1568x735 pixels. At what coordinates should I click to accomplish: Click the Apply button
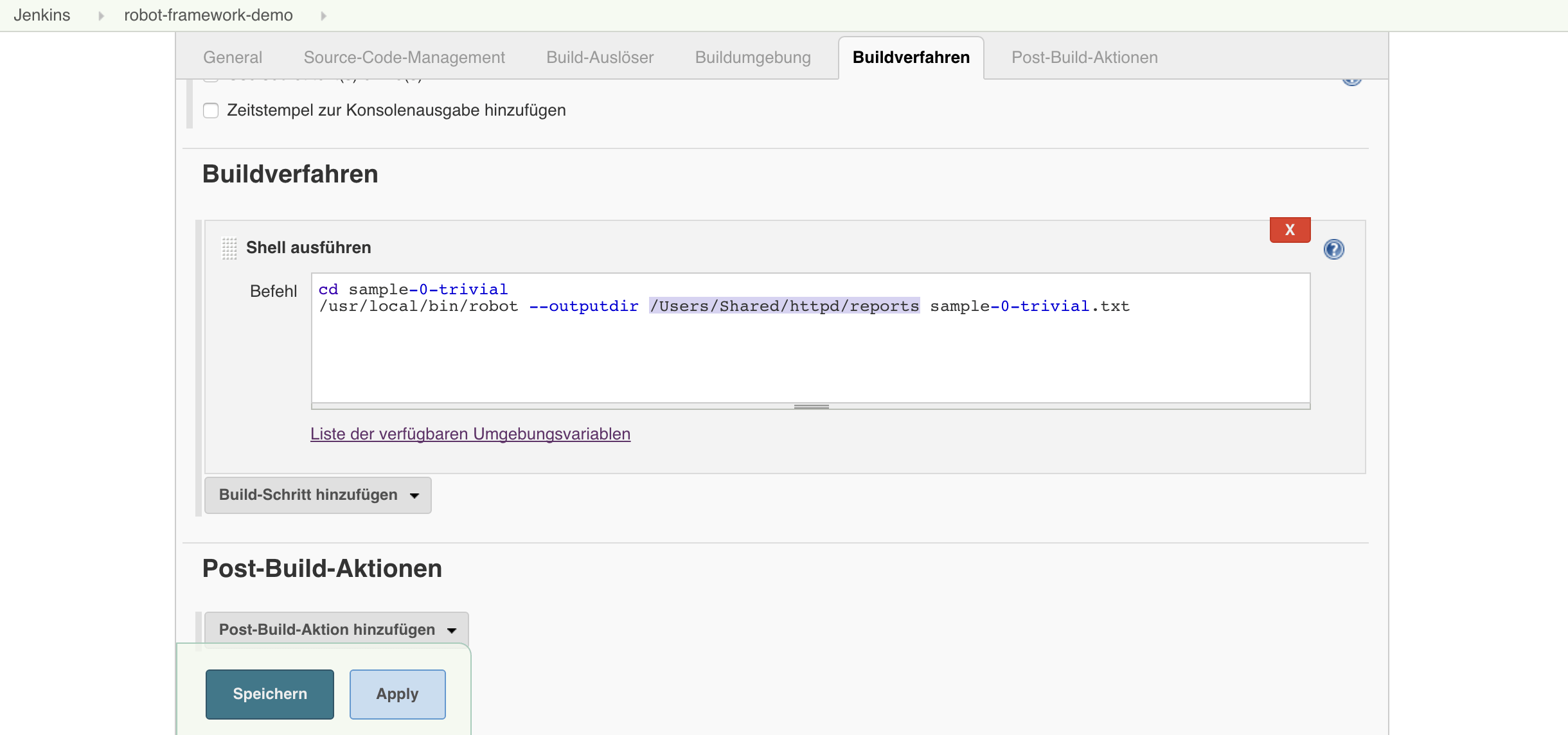397,694
